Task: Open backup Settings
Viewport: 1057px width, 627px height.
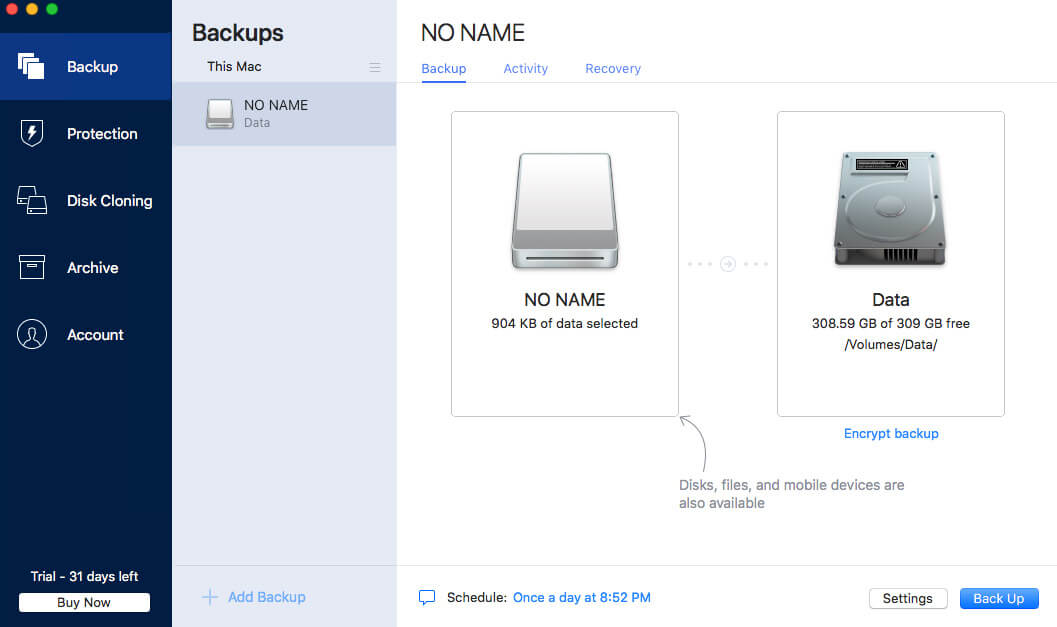Action: tap(907, 598)
